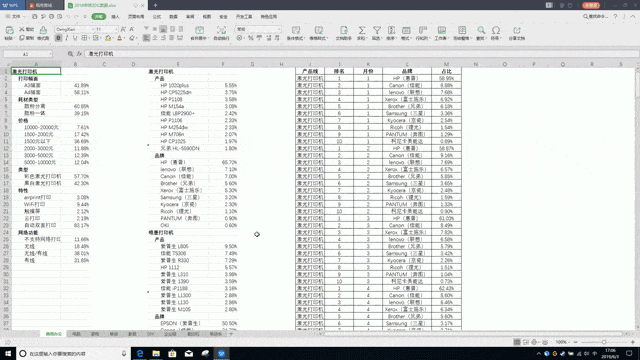Screen dimensions: 640x360
Task: Open the 插入 (Insert) ribbon tab
Action: tap(116, 17)
